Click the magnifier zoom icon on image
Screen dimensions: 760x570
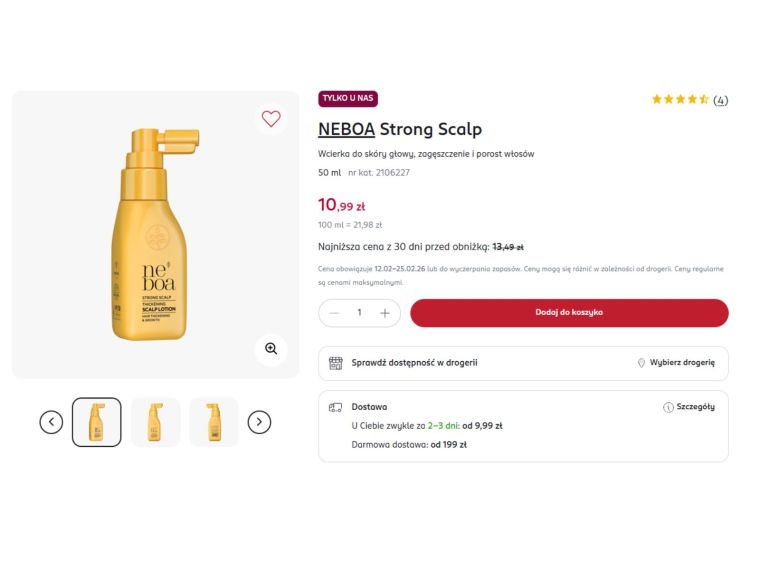pos(270,349)
